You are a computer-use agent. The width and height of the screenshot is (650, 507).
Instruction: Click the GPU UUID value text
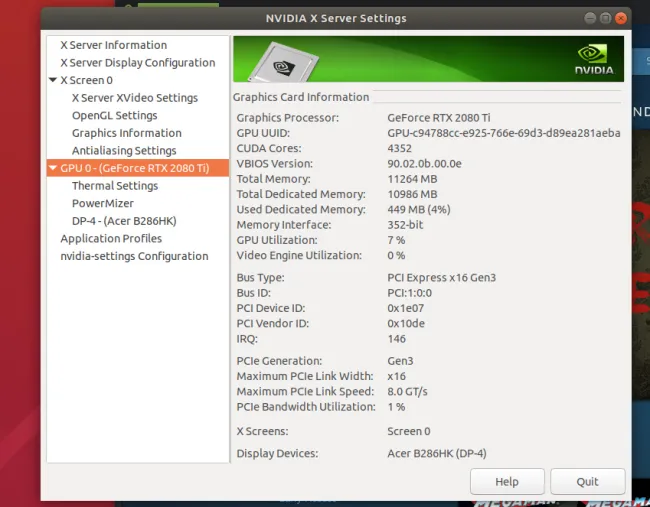point(503,133)
